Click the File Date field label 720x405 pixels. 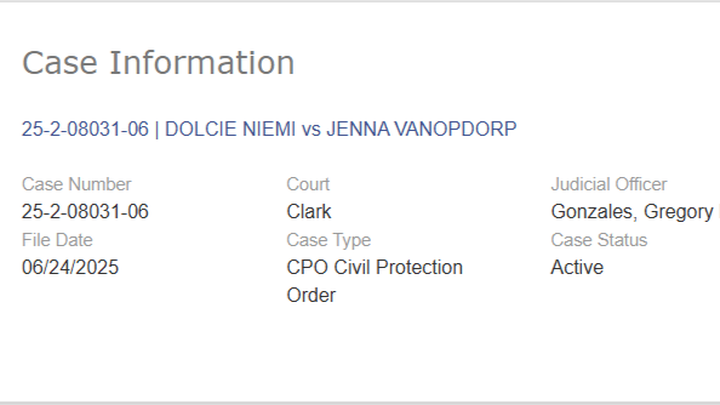(x=57, y=240)
